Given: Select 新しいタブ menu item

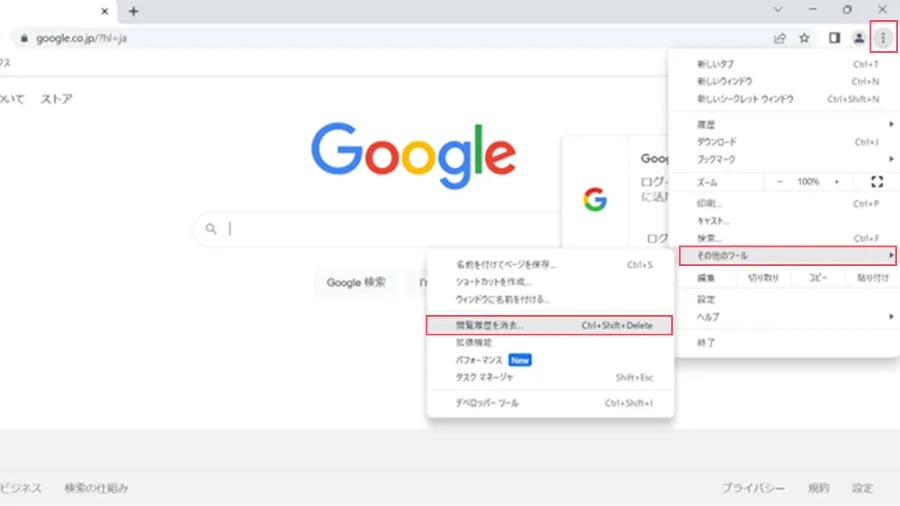Looking at the screenshot, I should point(784,64).
